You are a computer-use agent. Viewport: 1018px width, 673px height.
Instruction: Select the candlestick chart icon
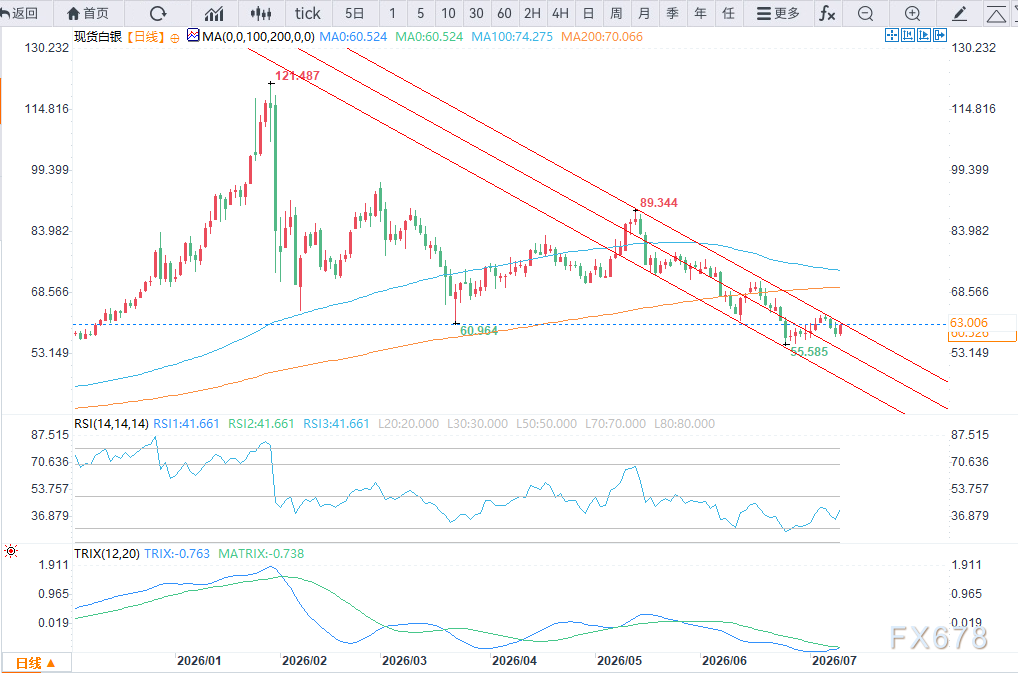260,13
